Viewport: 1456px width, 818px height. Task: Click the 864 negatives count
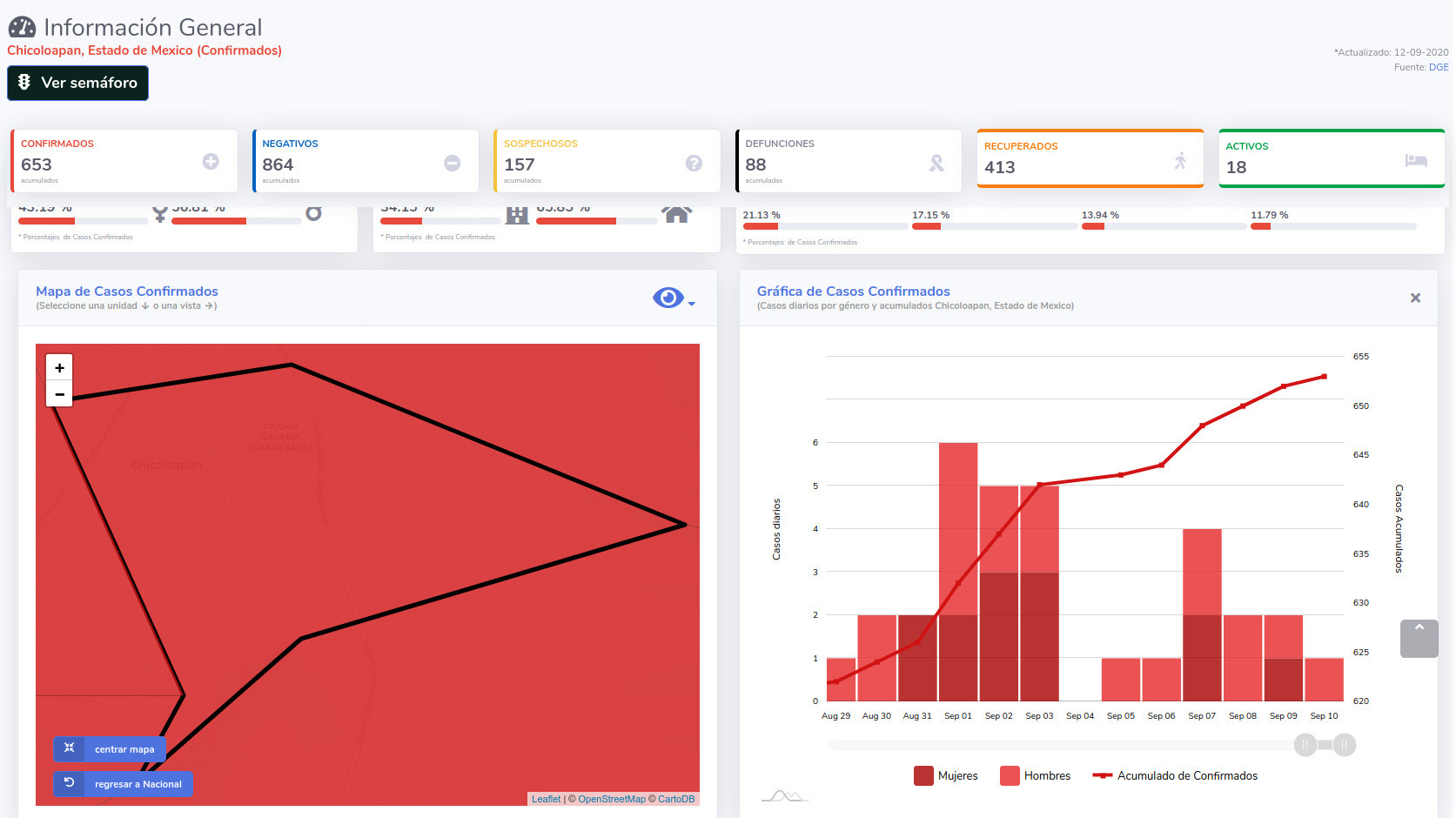[278, 164]
